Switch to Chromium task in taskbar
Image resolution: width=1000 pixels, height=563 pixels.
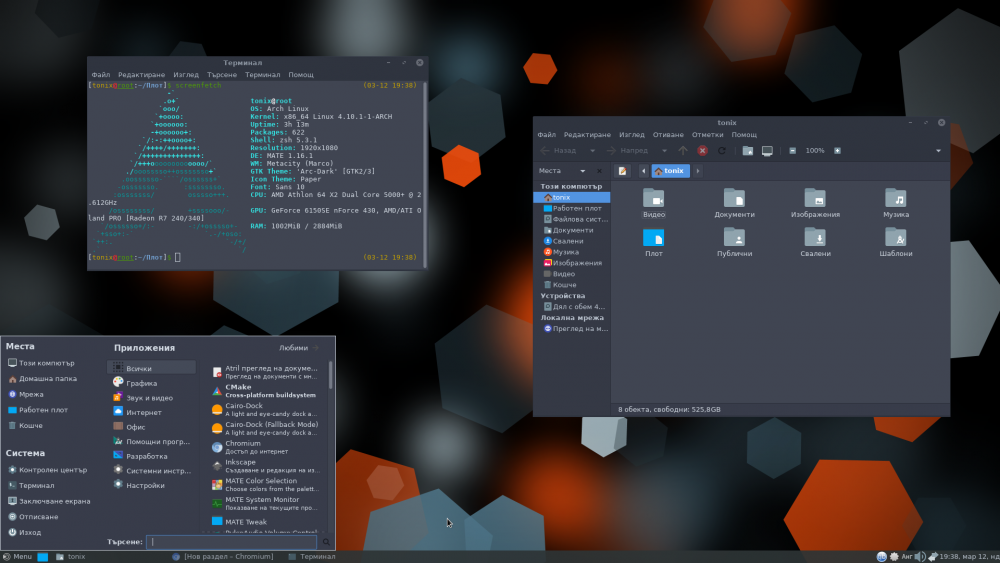(223, 557)
